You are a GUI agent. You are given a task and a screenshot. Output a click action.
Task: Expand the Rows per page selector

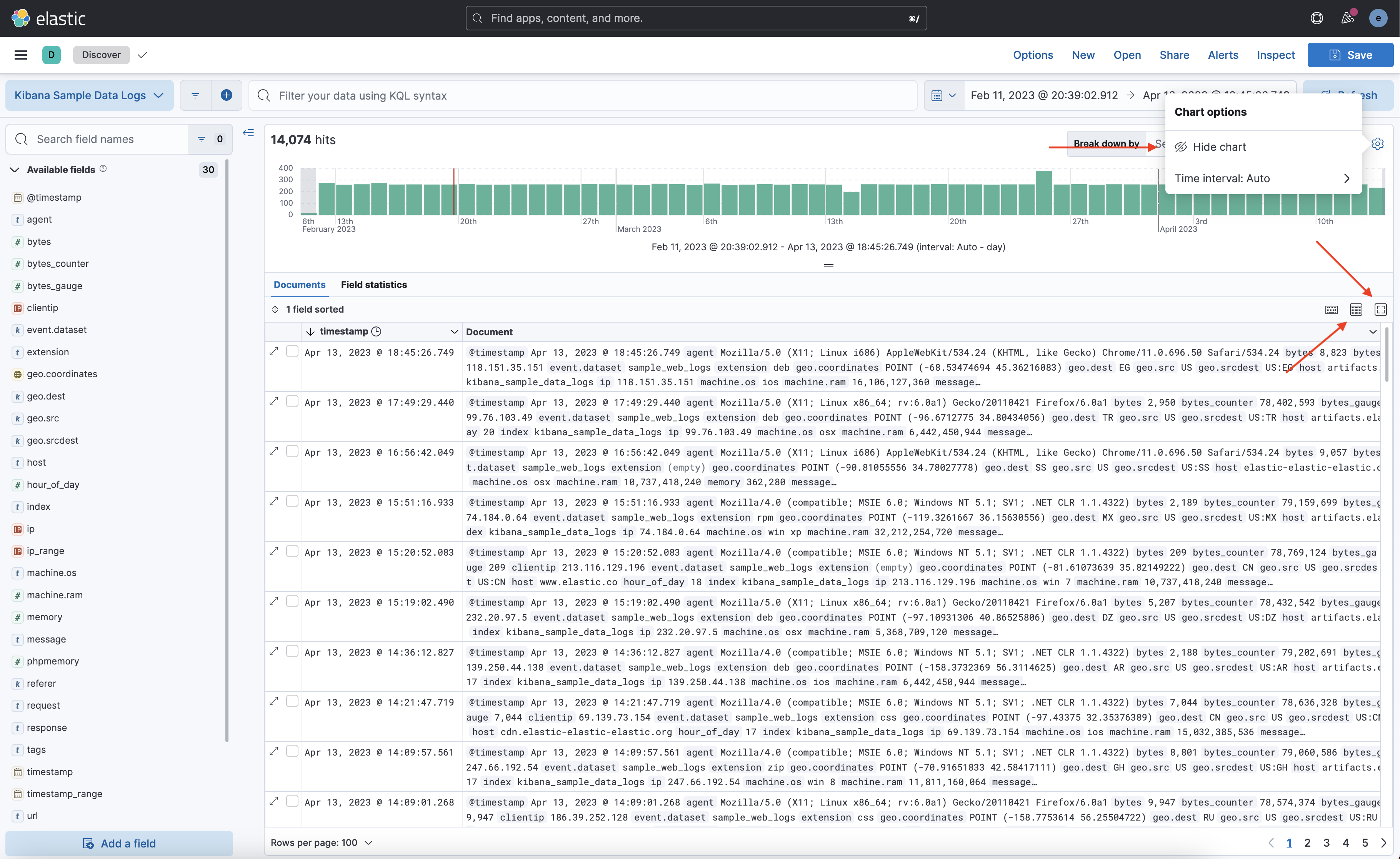click(321, 842)
